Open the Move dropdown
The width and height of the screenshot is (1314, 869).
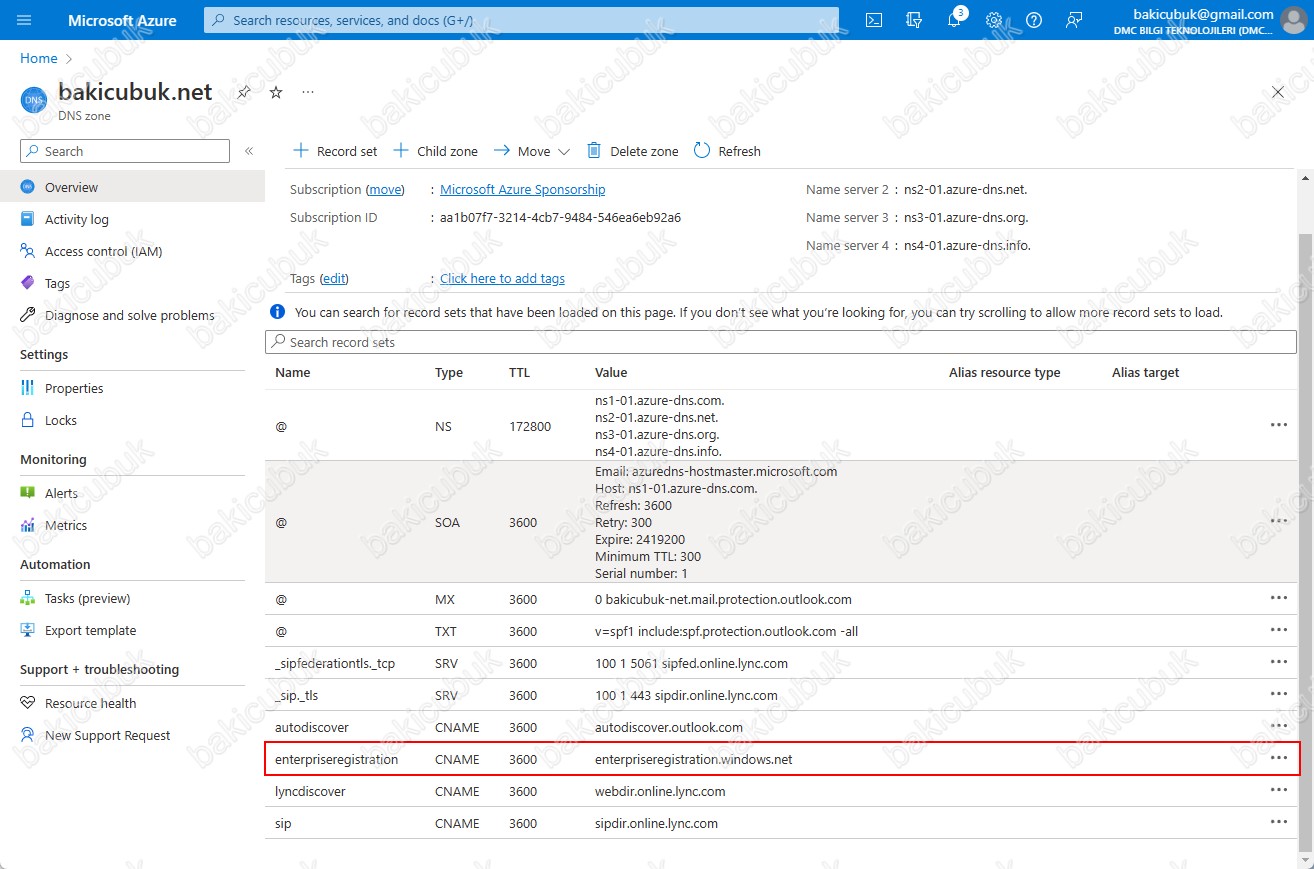(532, 151)
